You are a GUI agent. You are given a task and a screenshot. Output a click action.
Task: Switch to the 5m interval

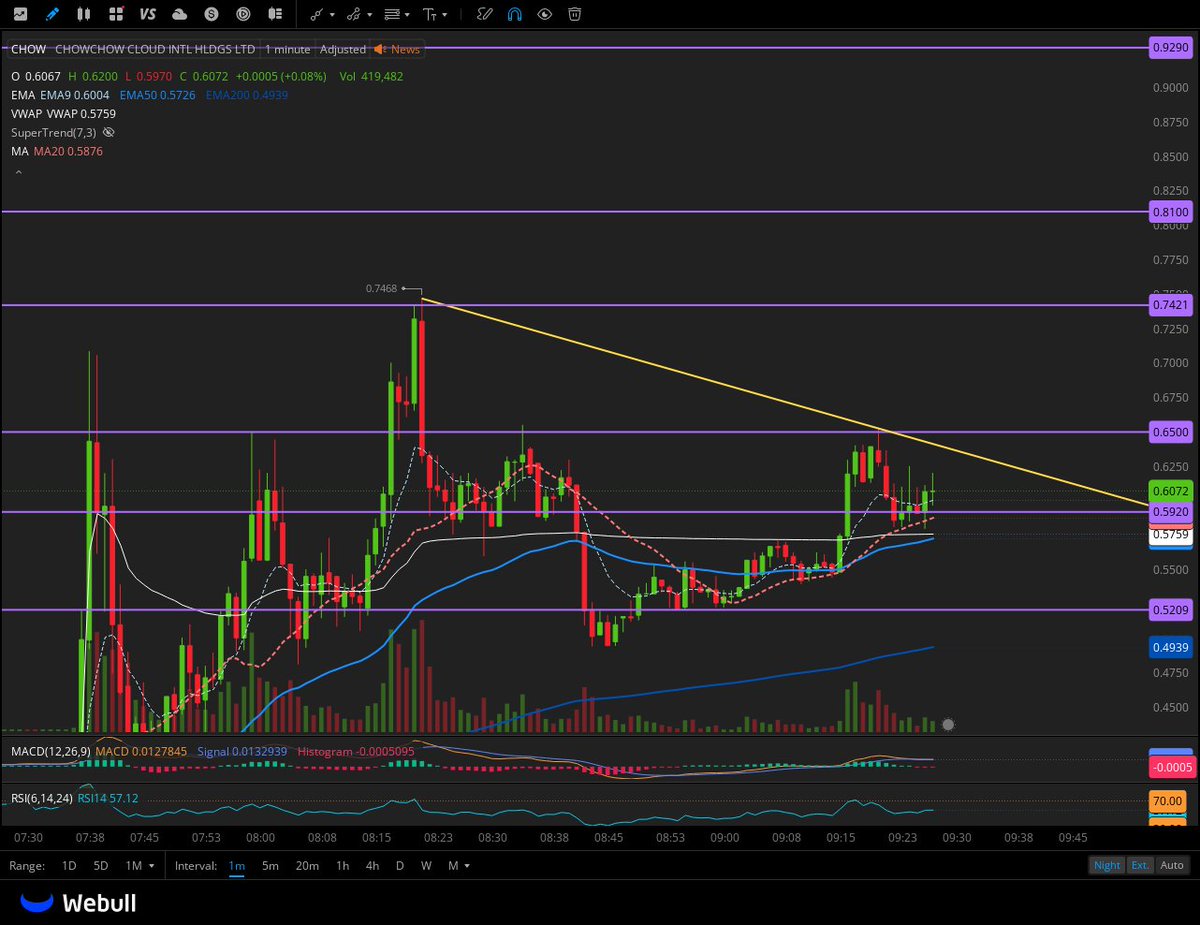point(270,865)
